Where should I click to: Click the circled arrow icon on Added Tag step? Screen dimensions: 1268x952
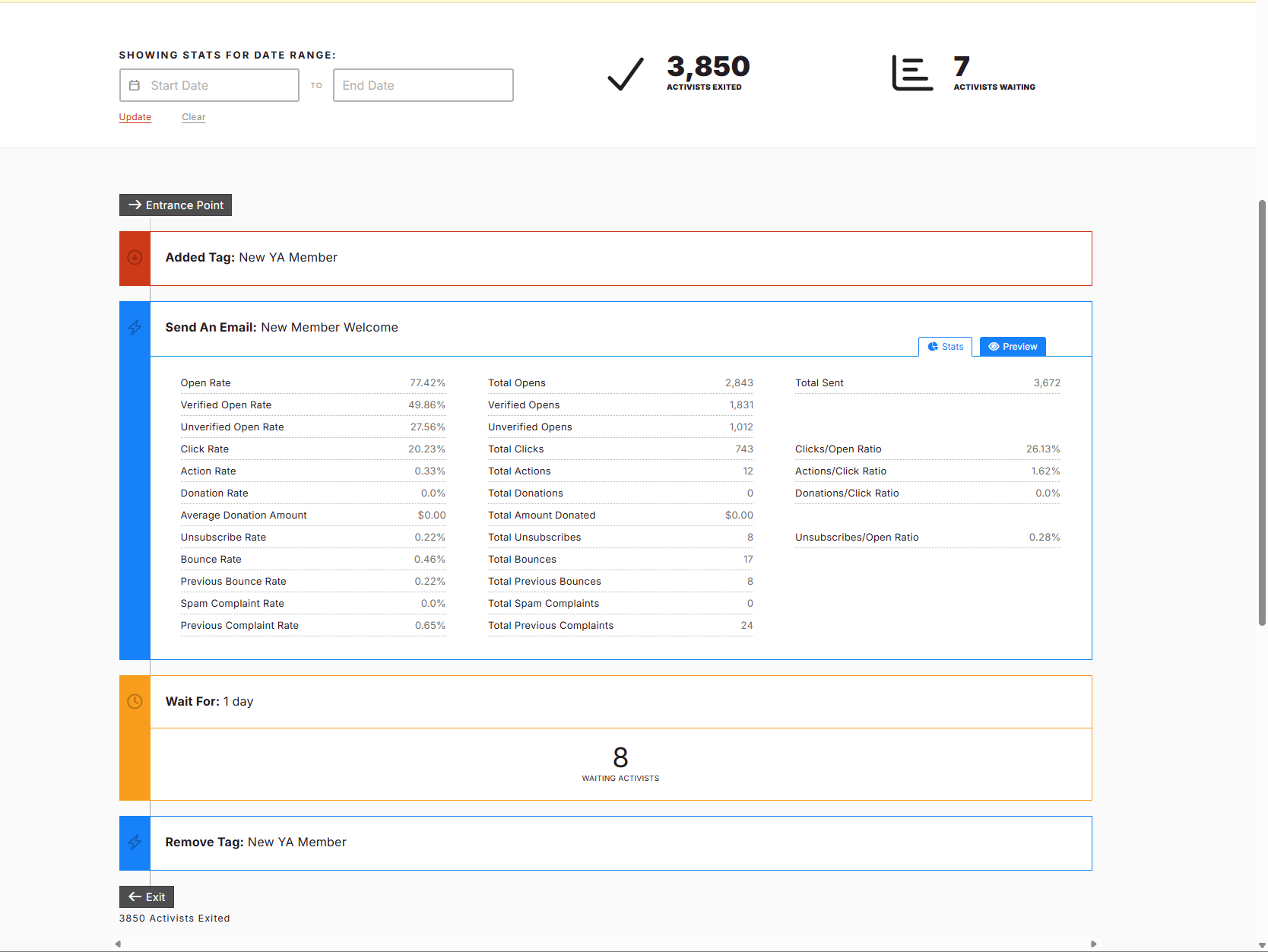pos(135,258)
